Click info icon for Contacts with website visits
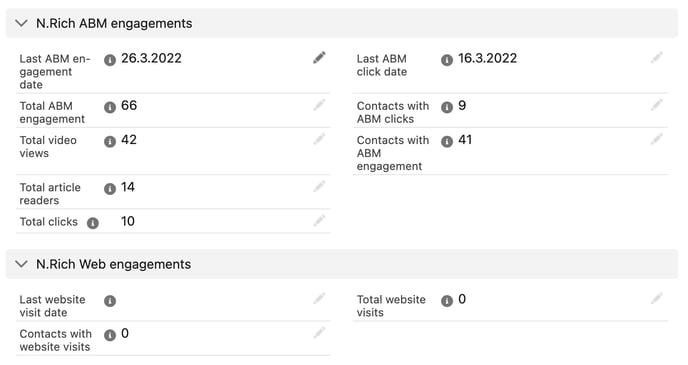The width and height of the screenshot is (688, 365). click(110, 335)
